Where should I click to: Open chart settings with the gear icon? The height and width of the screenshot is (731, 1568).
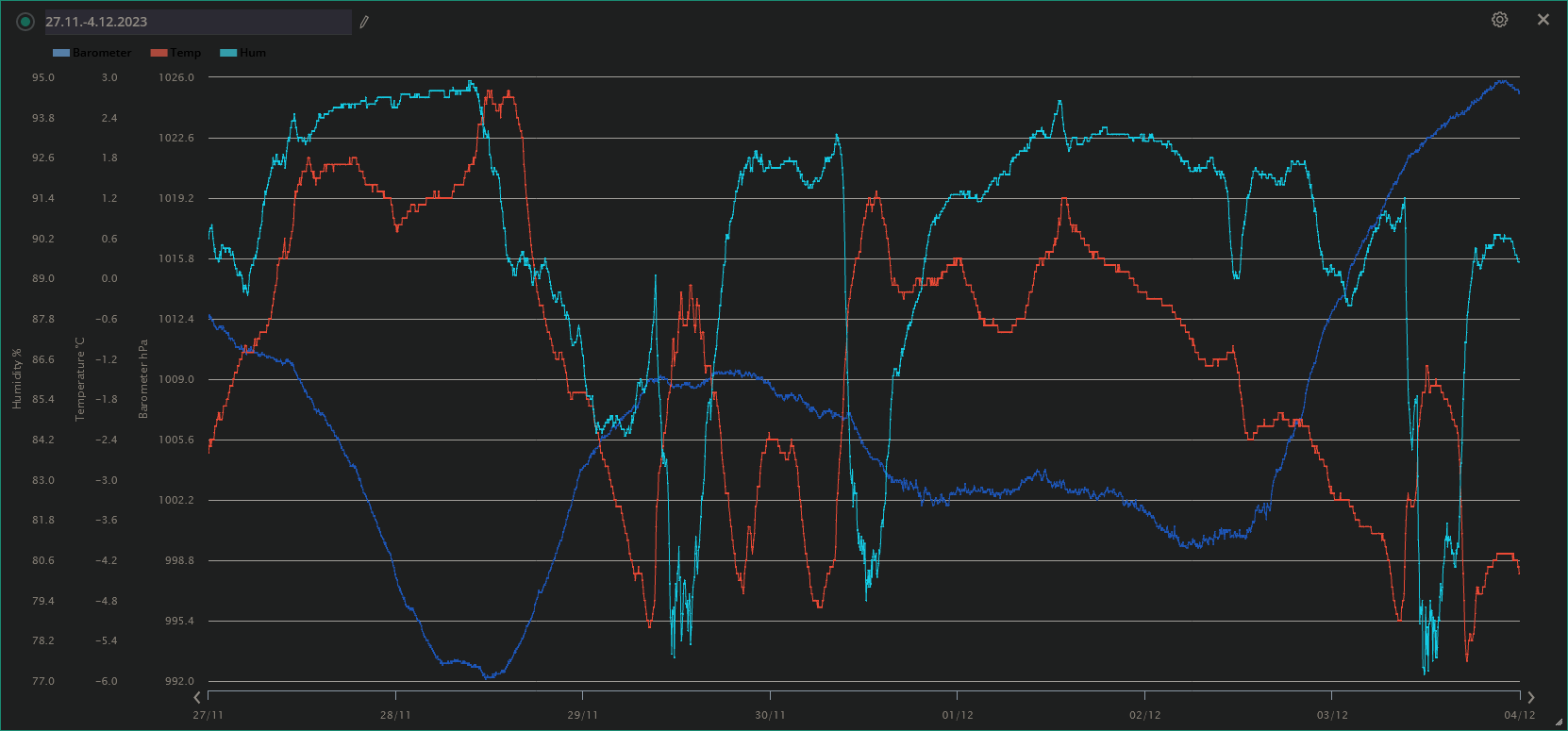click(1499, 20)
